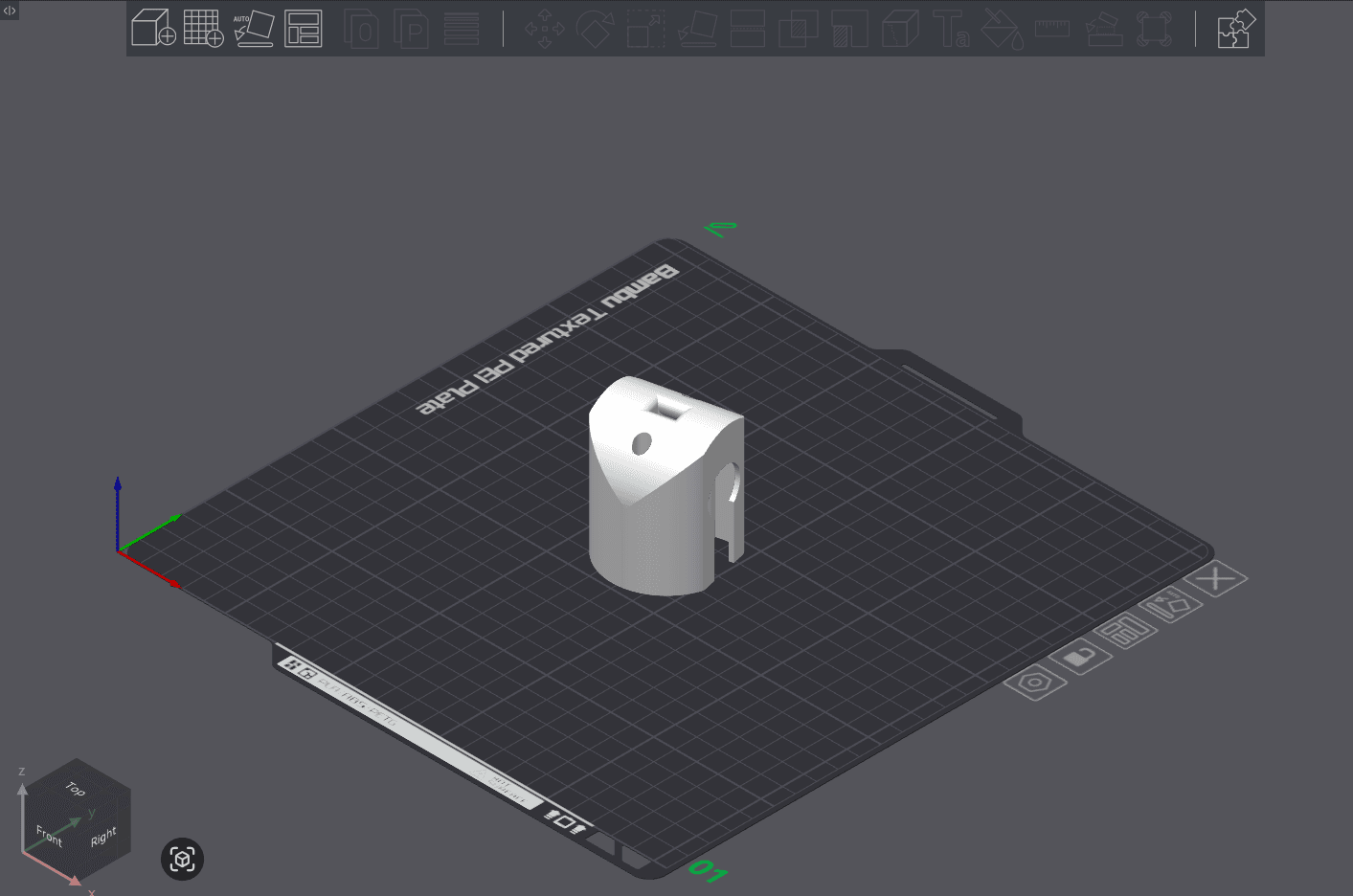Delete the current plate with the X

coord(1218,578)
